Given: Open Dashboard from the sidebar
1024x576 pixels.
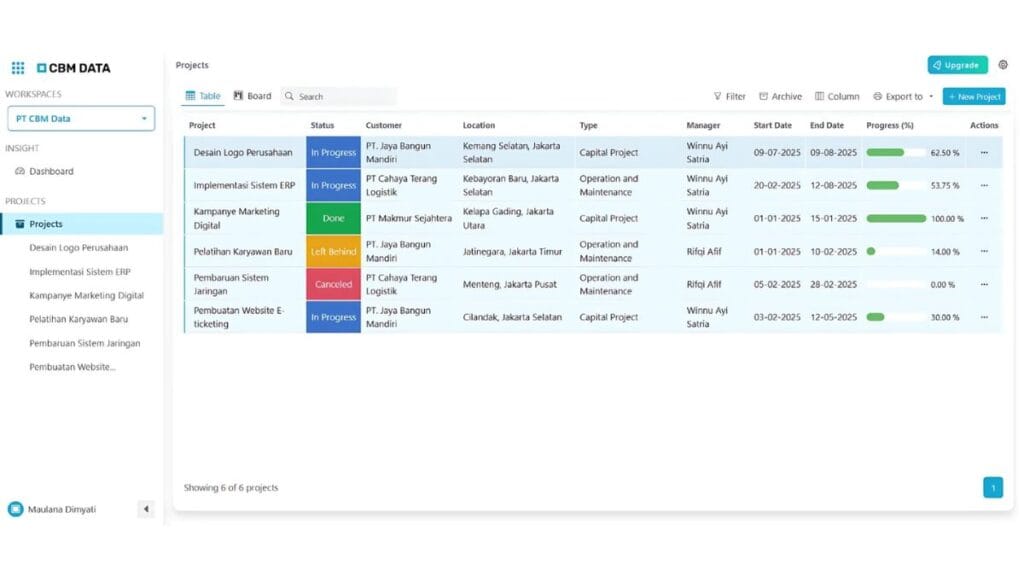Looking at the screenshot, I should pyautogui.click(x=51, y=171).
